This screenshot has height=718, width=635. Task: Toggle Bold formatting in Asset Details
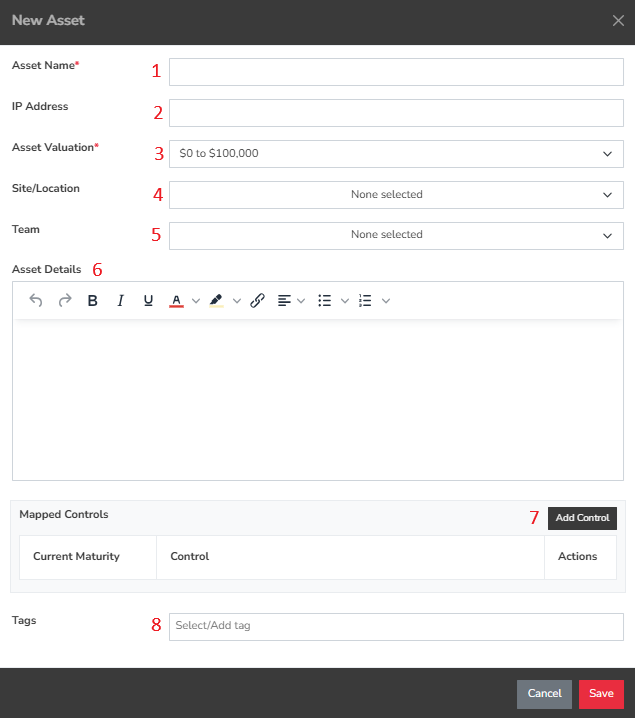(93, 300)
